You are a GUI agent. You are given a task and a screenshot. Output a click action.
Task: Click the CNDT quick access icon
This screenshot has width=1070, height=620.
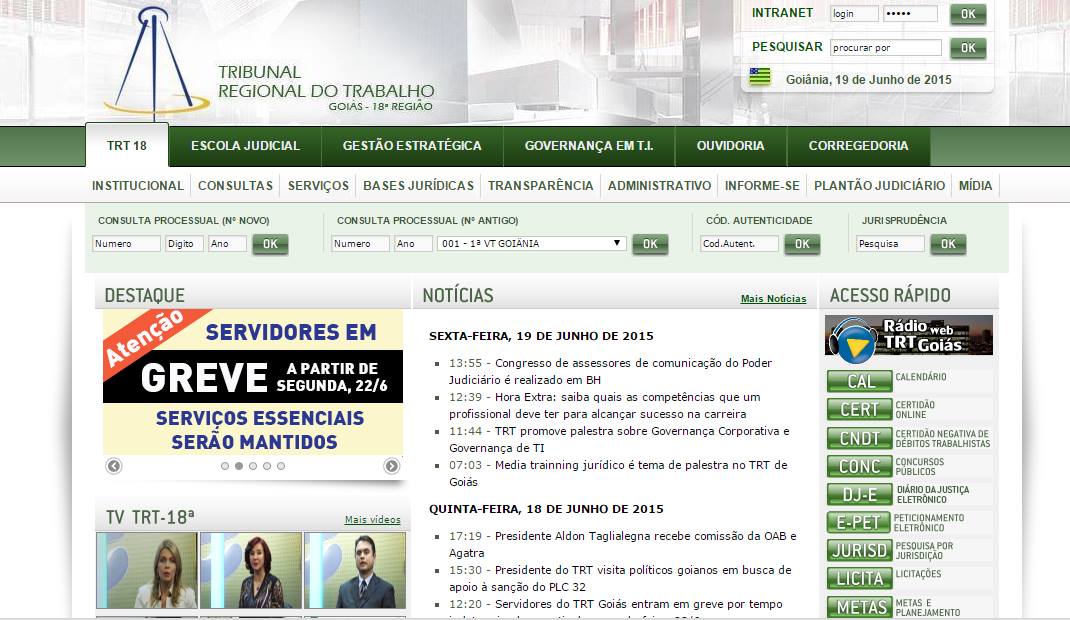pos(859,438)
